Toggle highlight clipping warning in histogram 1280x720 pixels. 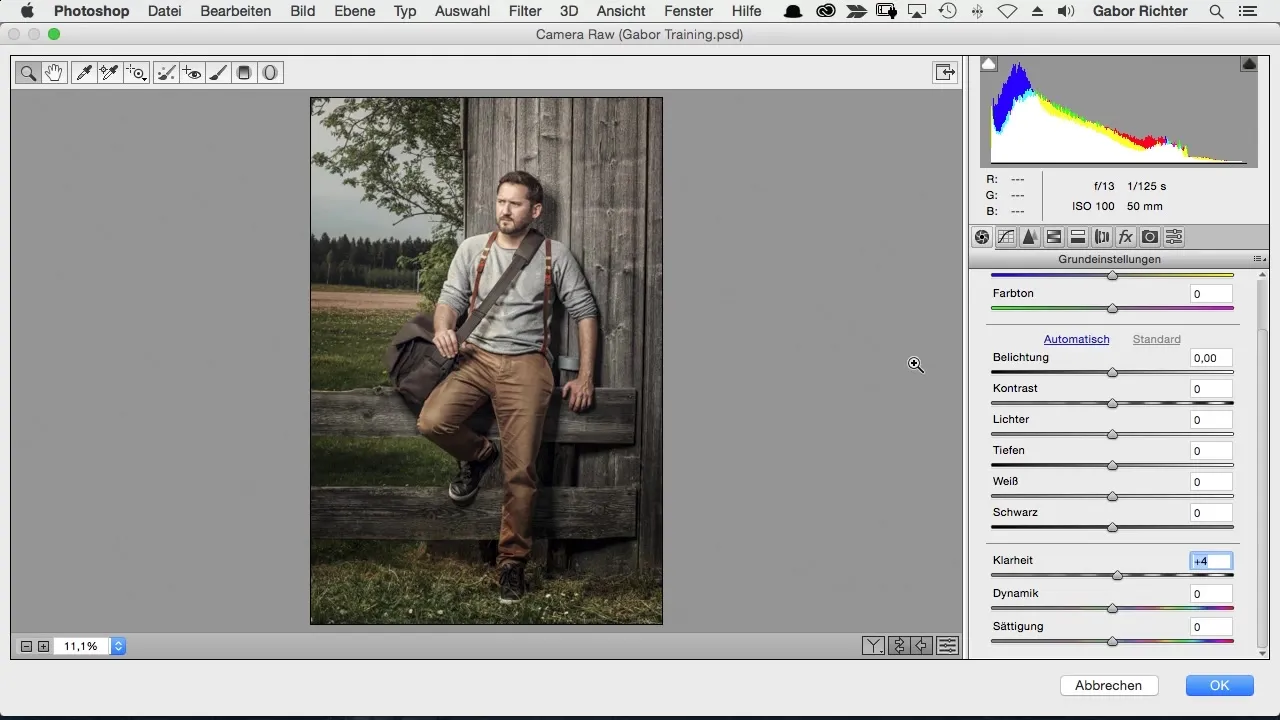click(1249, 63)
